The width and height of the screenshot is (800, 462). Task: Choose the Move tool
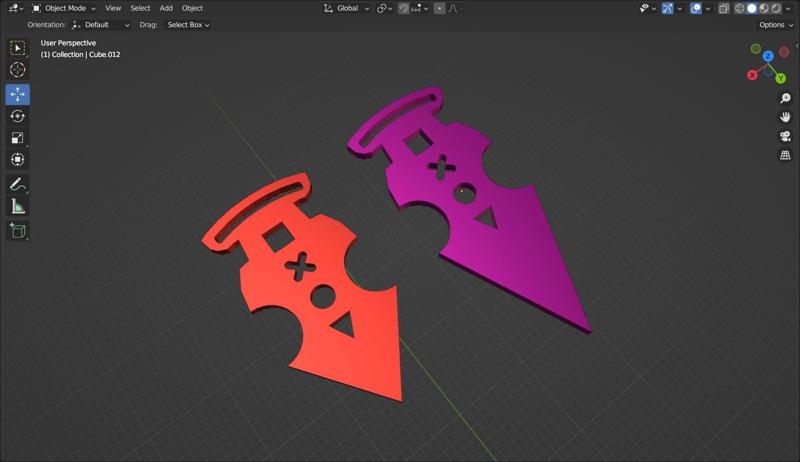pos(17,94)
